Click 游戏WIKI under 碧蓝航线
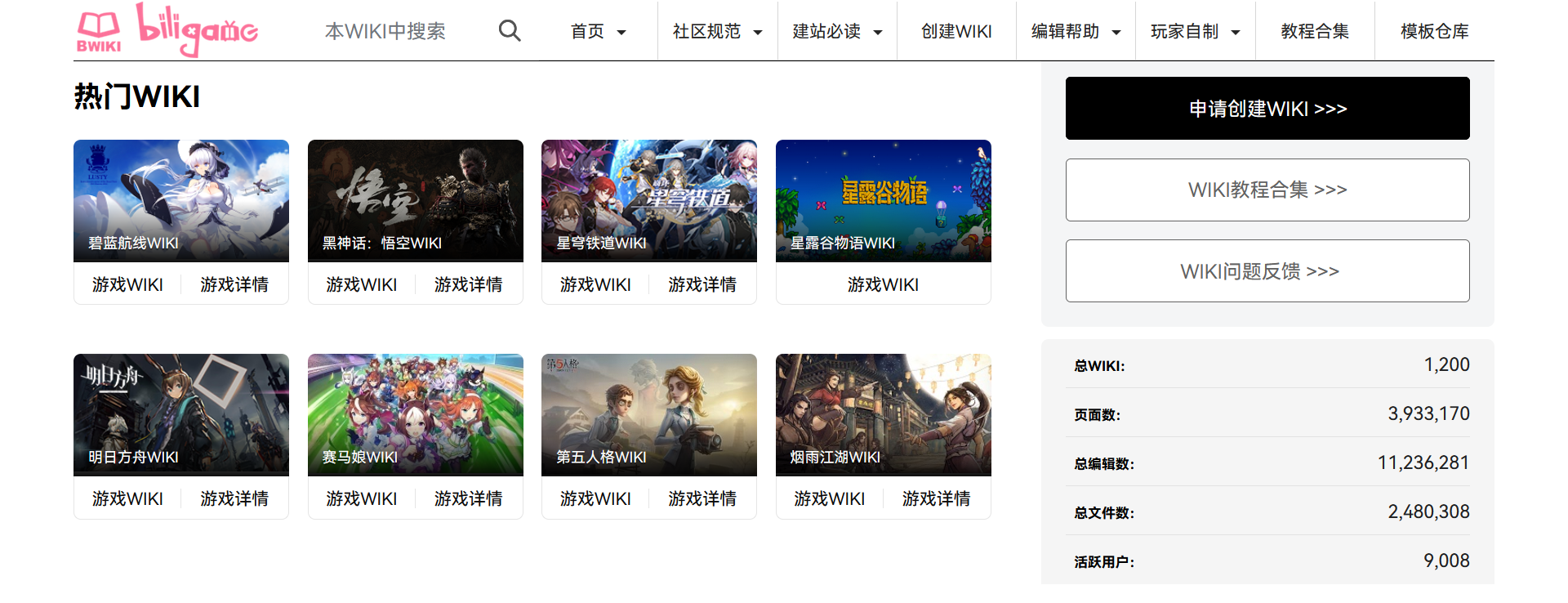This screenshot has width=1568, height=603. click(x=127, y=284)
